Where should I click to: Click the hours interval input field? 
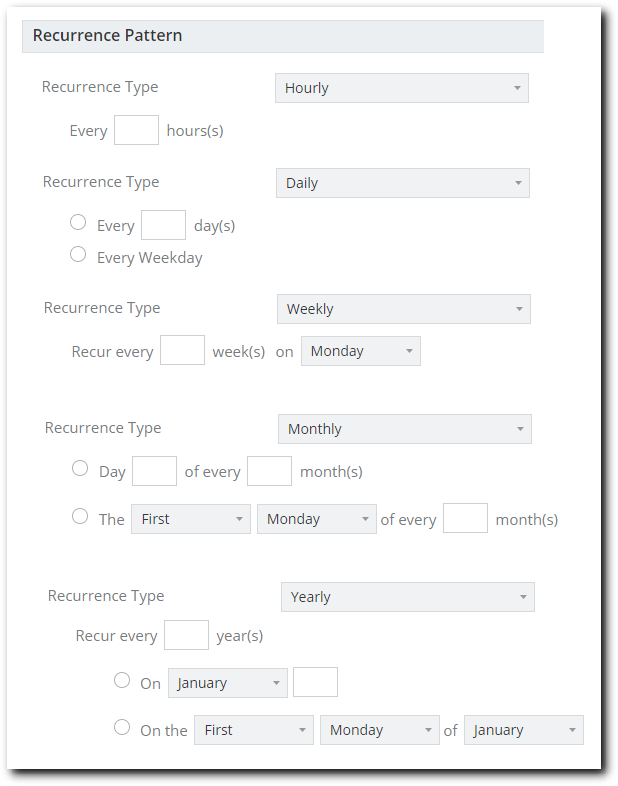pos(136,130)
